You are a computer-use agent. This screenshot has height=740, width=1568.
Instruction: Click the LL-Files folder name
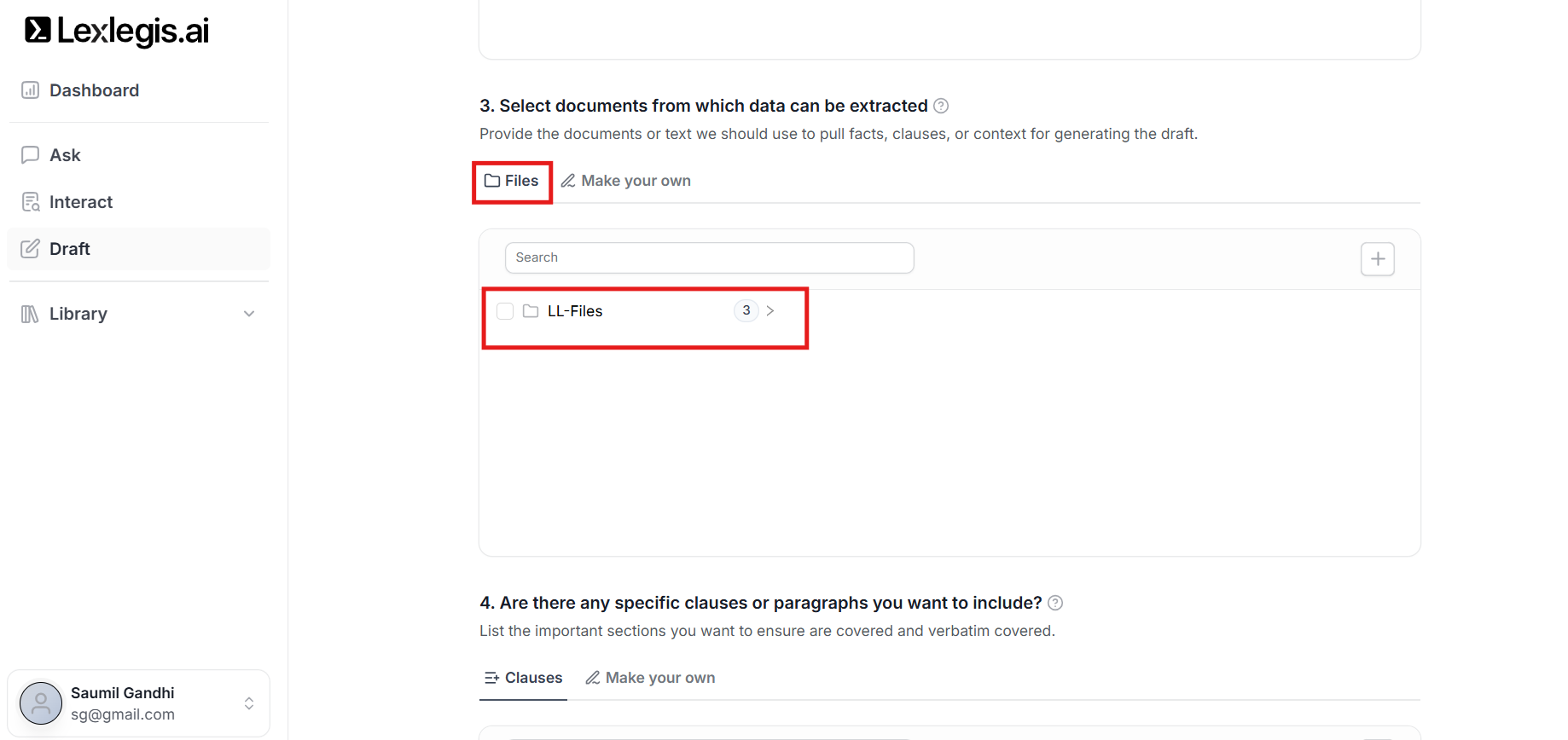pyautogui.click(x=575, y=311)
